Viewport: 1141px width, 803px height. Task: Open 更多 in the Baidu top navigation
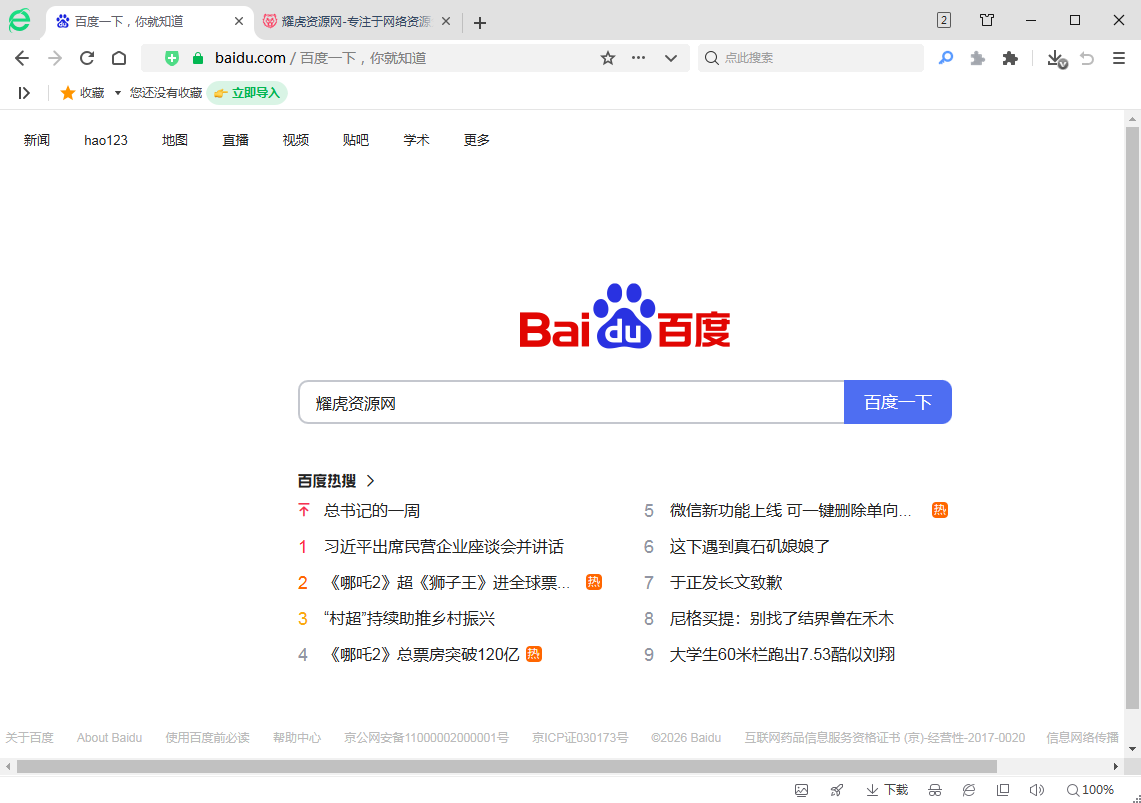point(477,140)
